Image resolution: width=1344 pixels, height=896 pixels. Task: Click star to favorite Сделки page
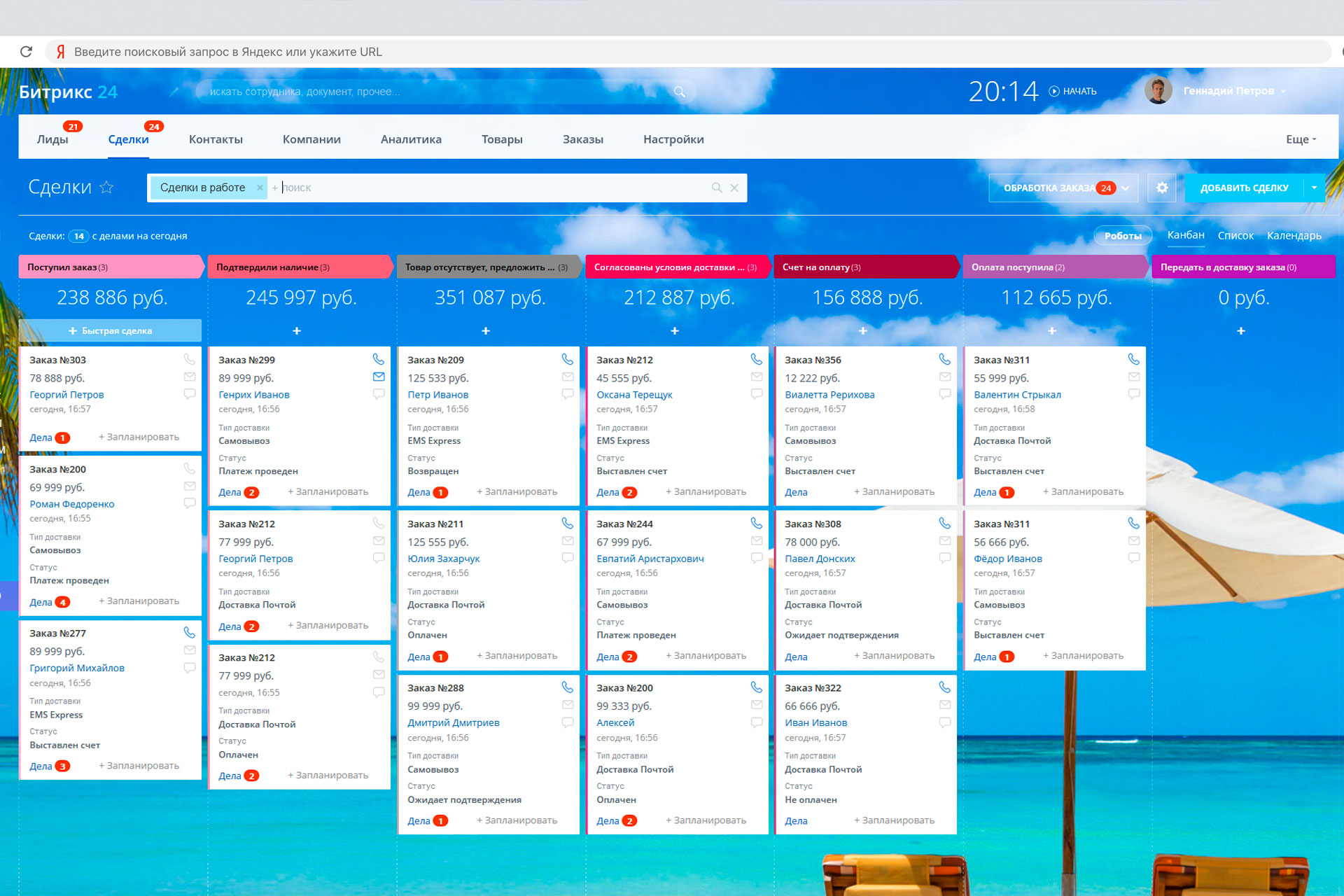pos(106,187)
